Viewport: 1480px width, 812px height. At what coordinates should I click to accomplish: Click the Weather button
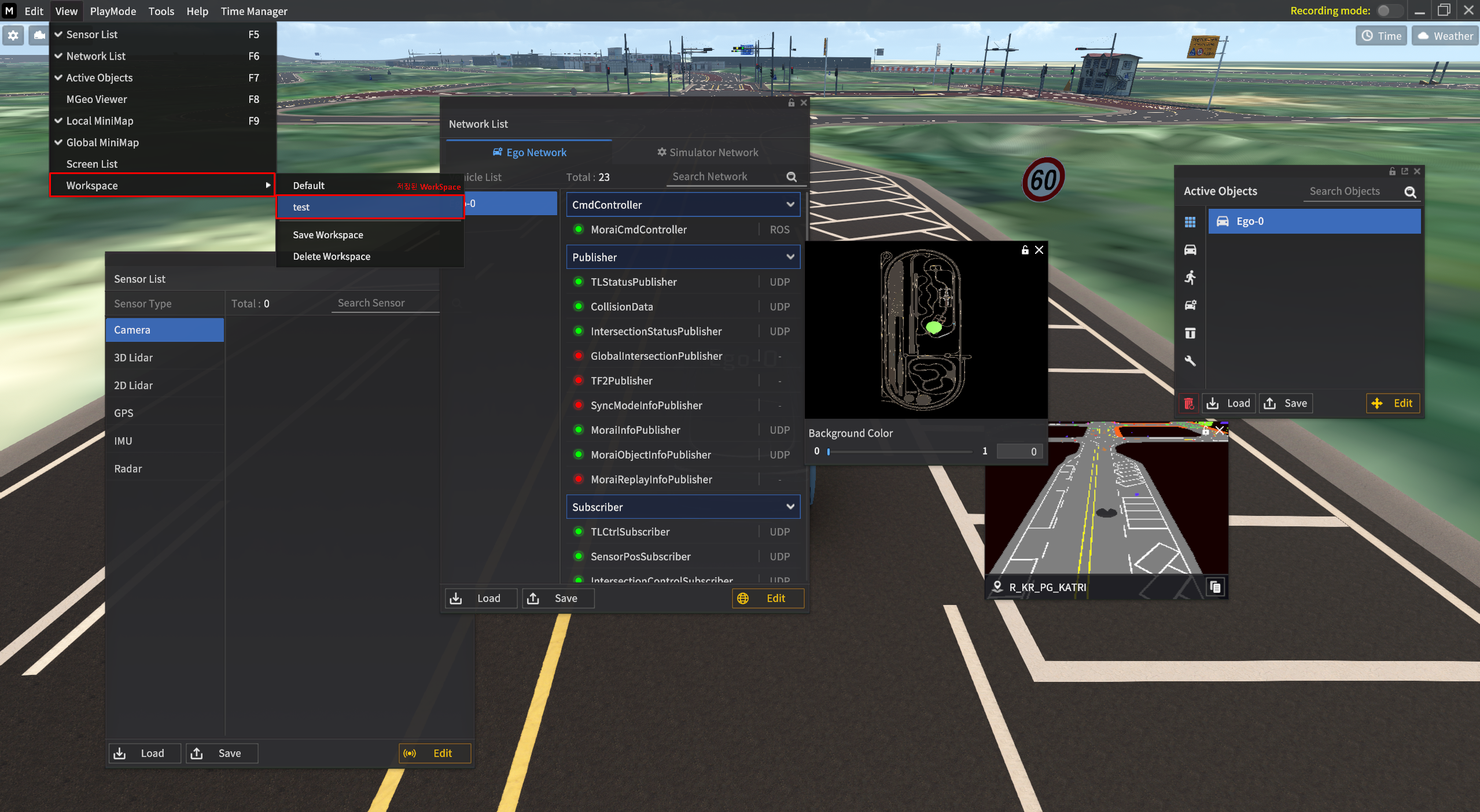tap(1445, 36)
